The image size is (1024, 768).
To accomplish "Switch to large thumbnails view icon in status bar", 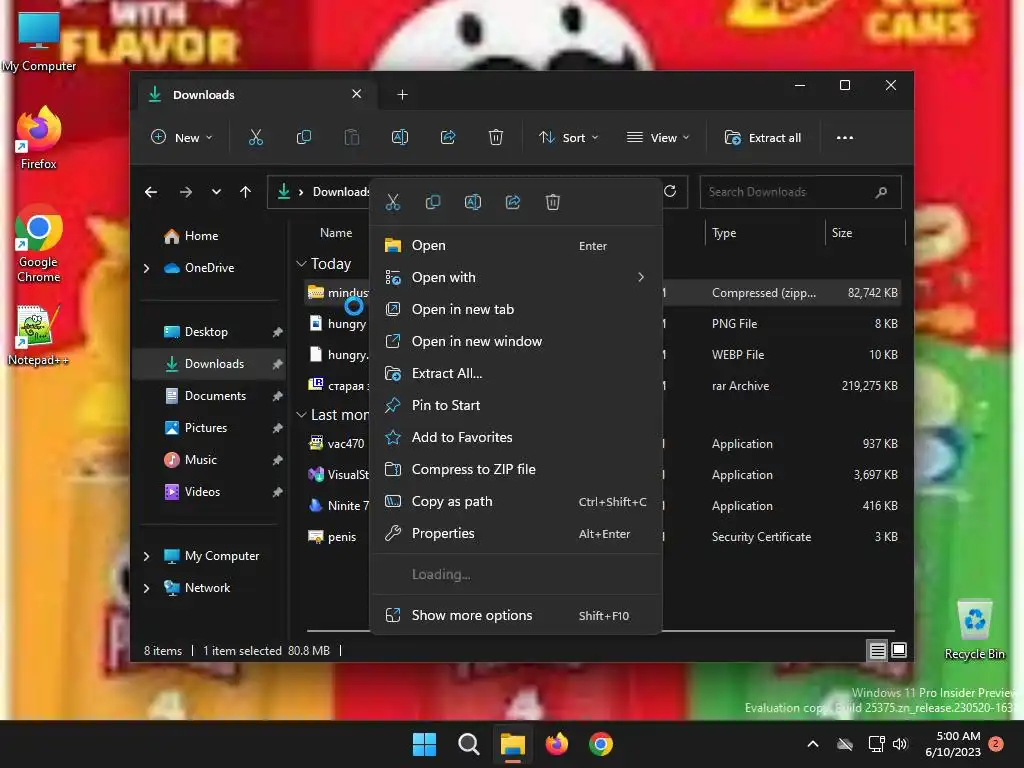I will [x=899, y=650].
